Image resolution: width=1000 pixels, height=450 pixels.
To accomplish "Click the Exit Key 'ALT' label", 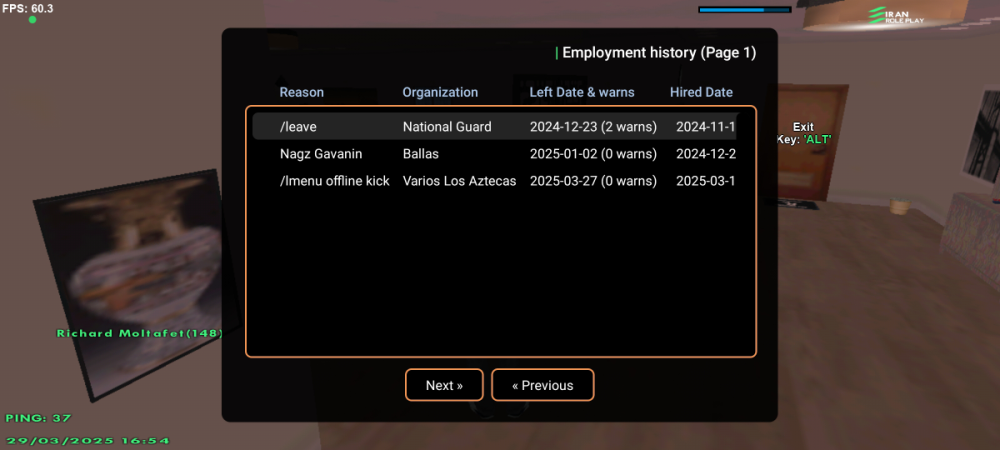I will point(803,133).
